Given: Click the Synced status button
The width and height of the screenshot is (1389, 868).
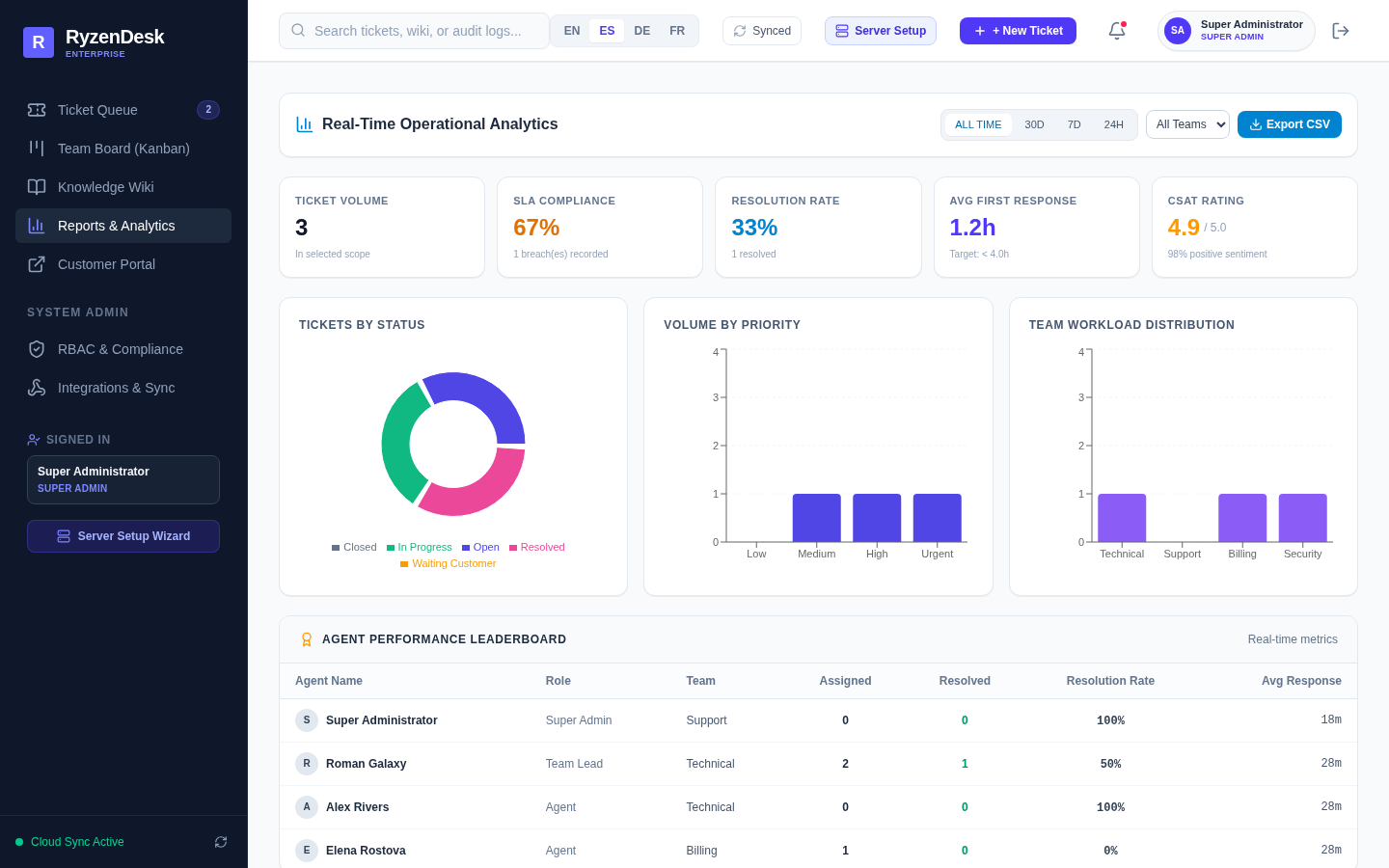Looking at the screenshot, I should tap(762, 31).
